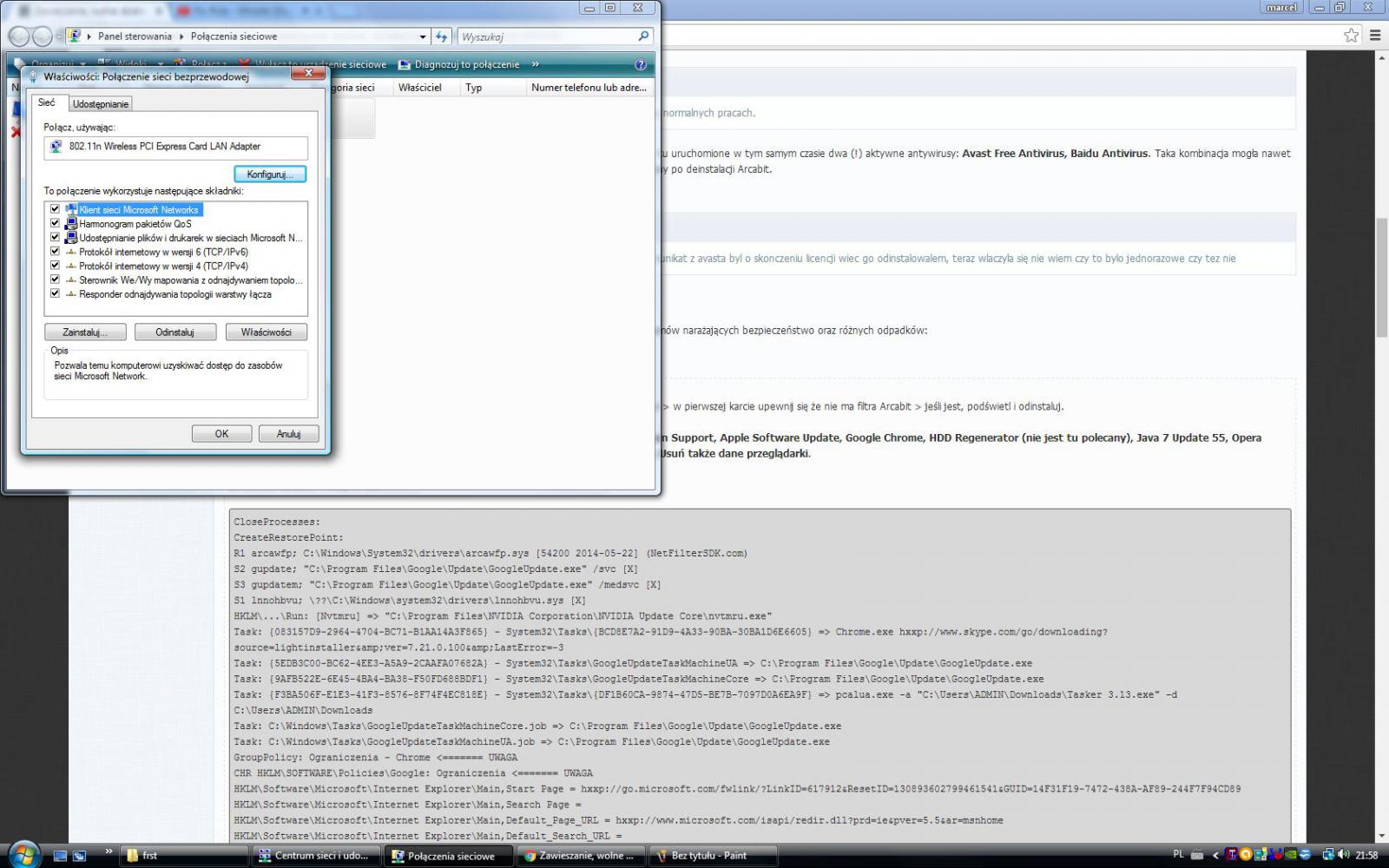Click Chrome bookmark star icon
Image resolution: width=1389 pixels, height=868 pixels.
click(1352, 36)
